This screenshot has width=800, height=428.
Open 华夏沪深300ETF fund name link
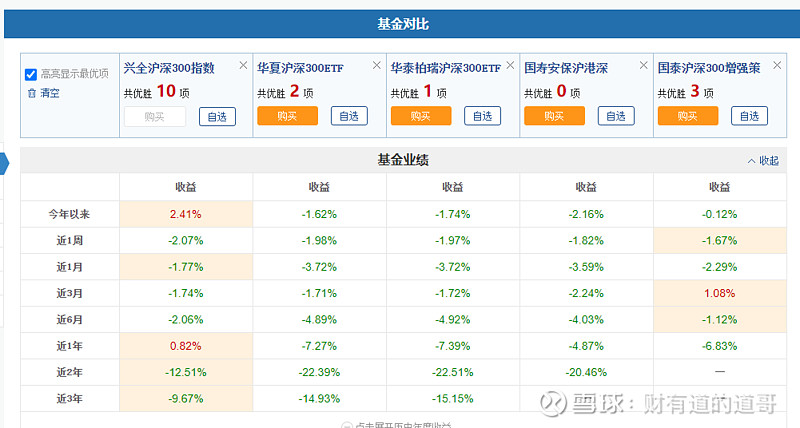tap(300, 68)
